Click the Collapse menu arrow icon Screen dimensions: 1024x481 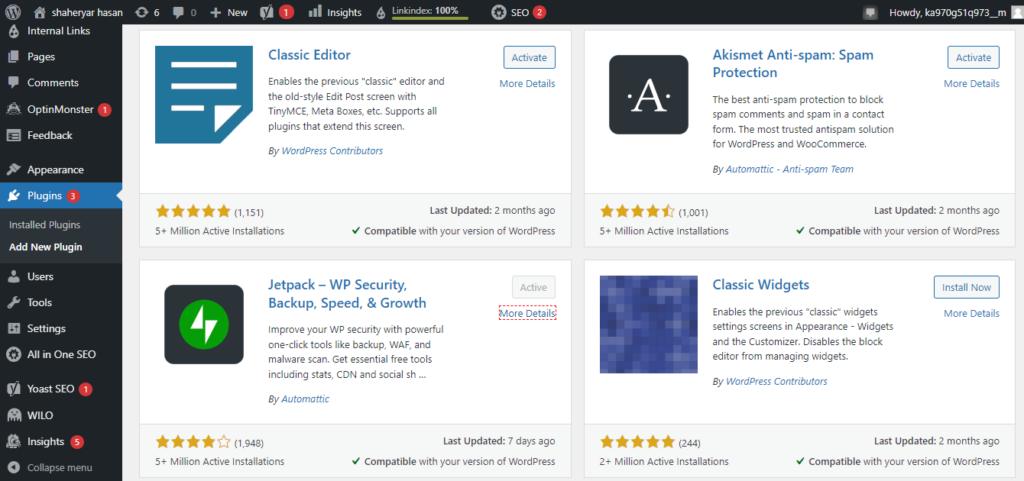[x=13, y=467]
